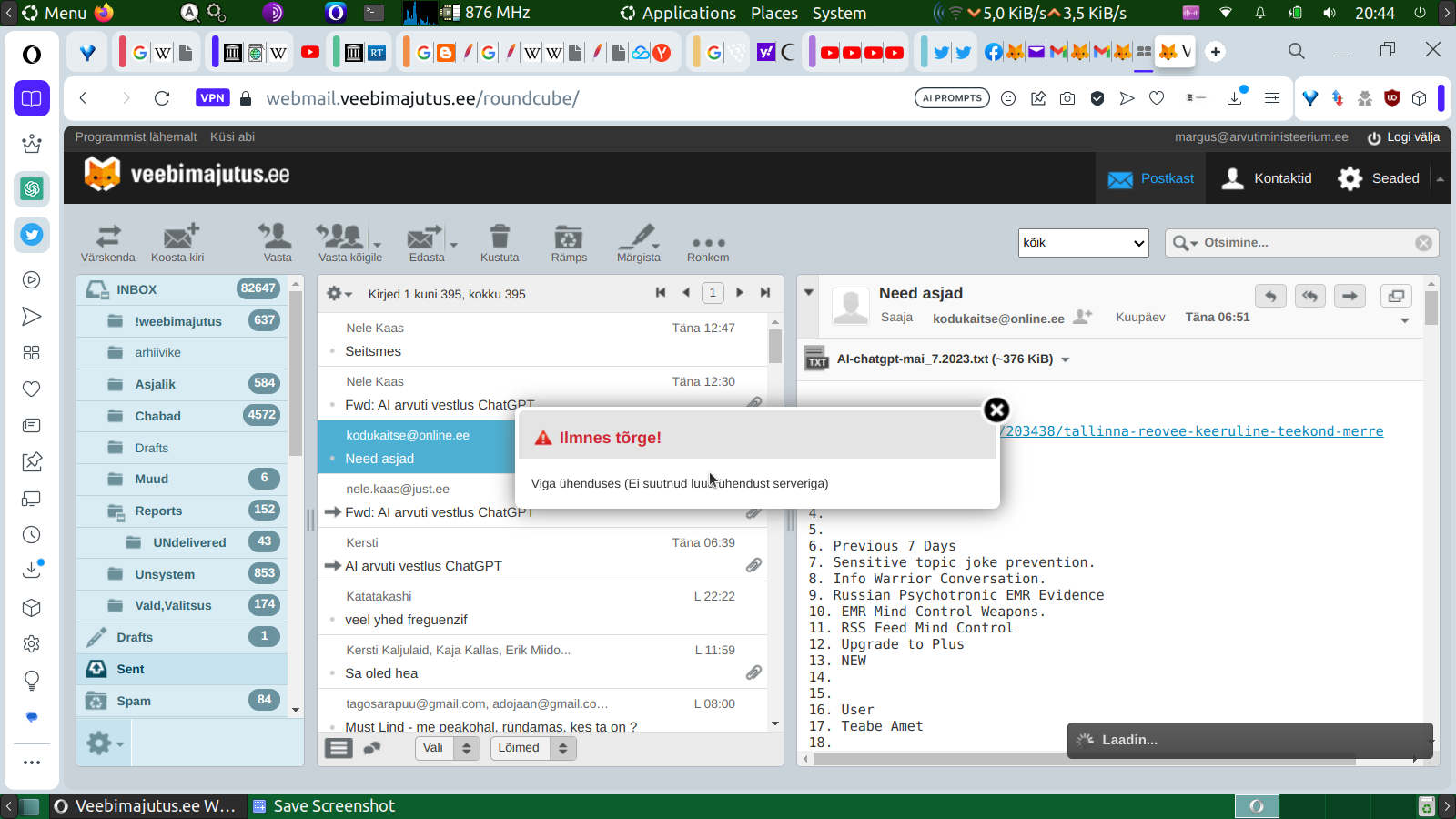Go to the first page of messages
The image size is (1456, 819).
click(x=661, y=293)
